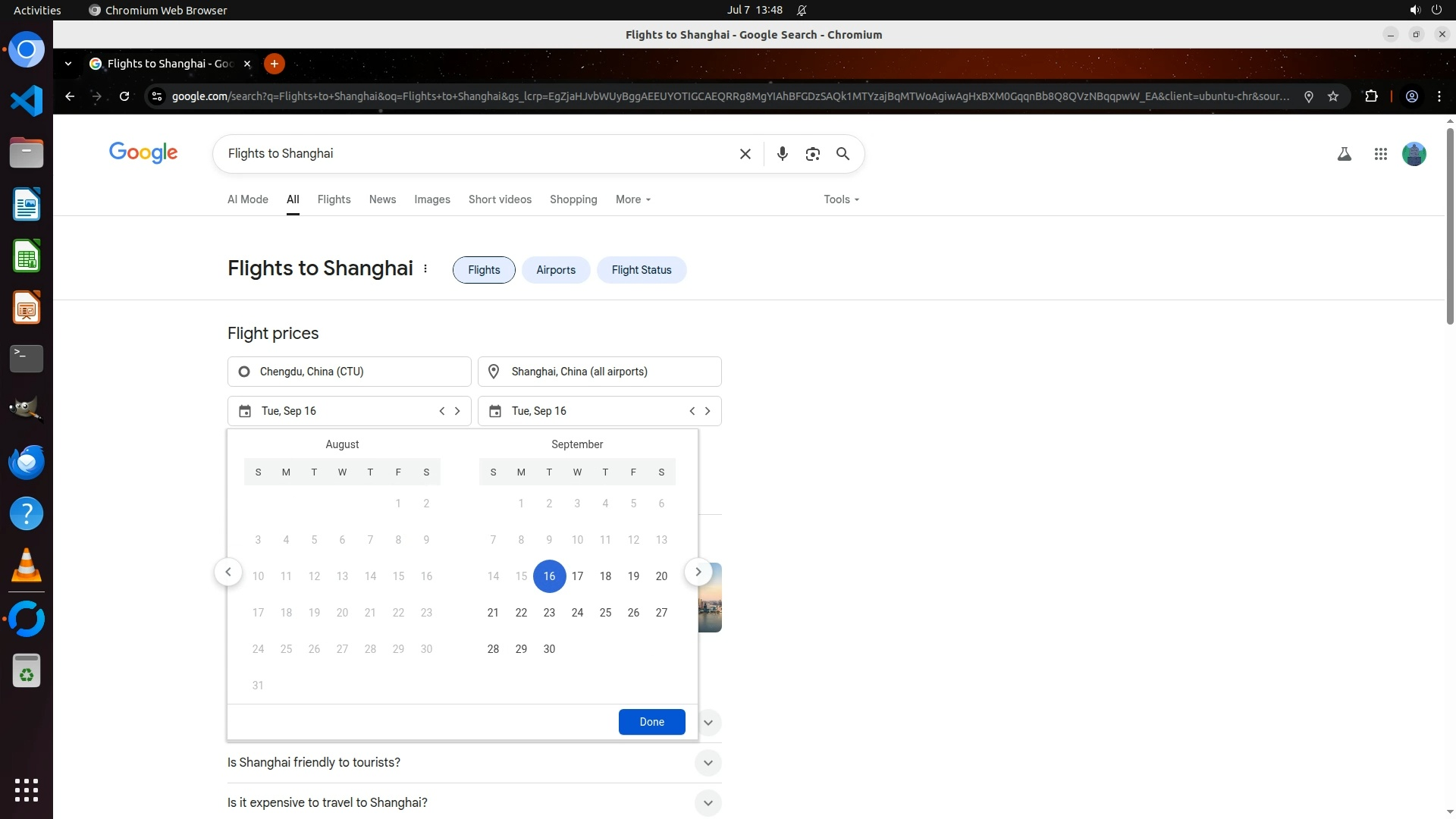Click the voice search microphone icon
Viewport: 1456px width, 819px height.
(x=782, y=154)
